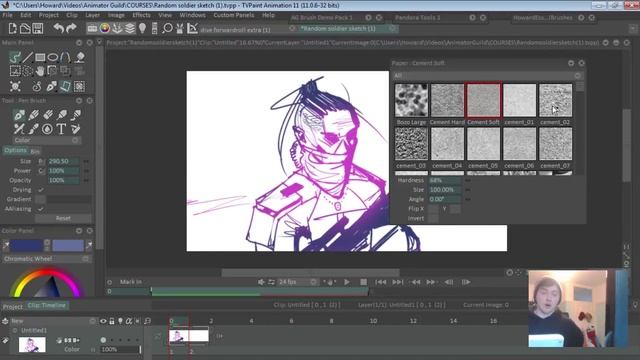The image size is (640, 360).
Task: Switch to the Clip: Timeline tab
Action: [47, 305]
